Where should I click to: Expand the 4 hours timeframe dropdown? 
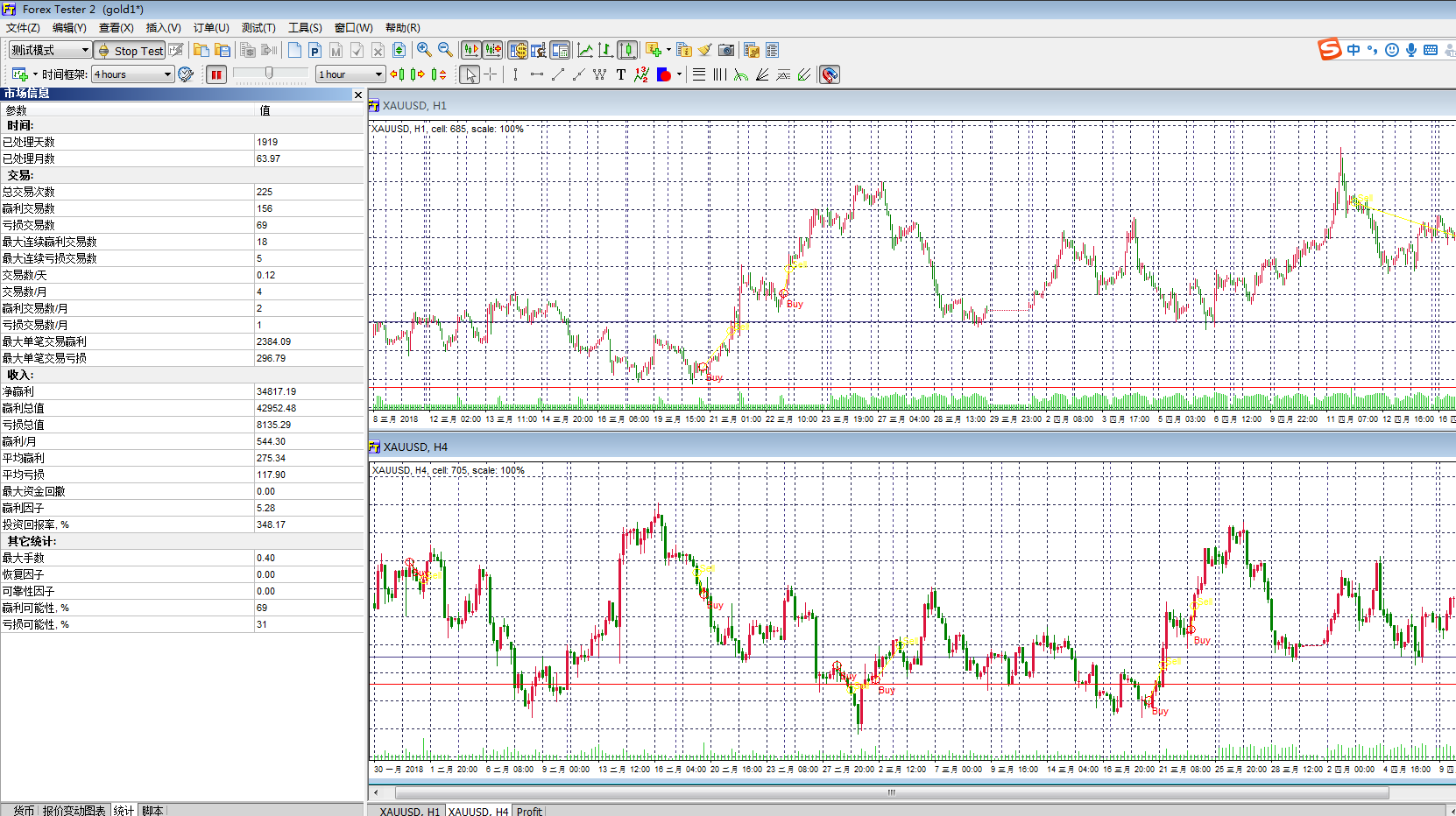167,74
